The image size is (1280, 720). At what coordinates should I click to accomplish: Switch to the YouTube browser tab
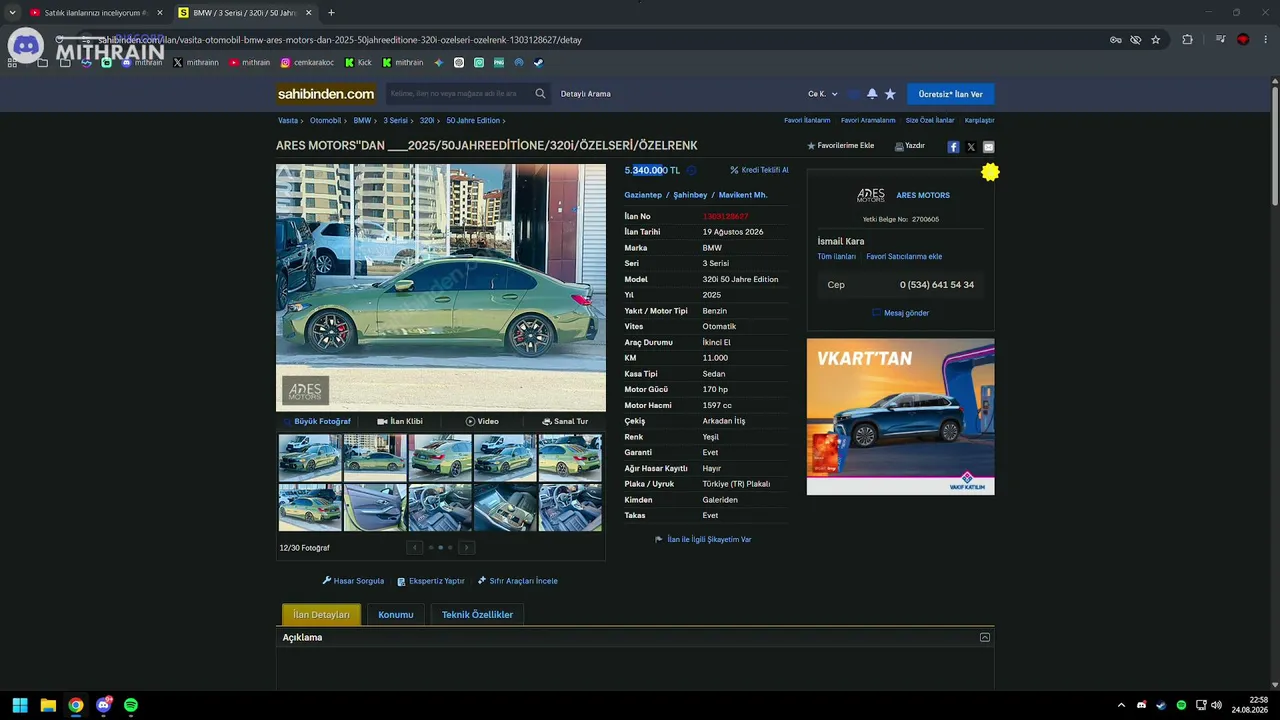(95, 13)
